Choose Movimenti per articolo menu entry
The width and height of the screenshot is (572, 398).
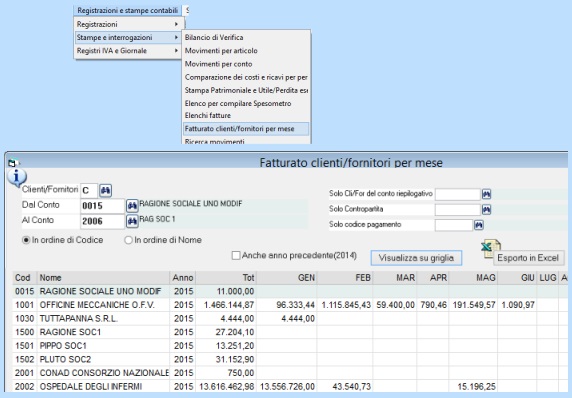click(x=246, y=51)
